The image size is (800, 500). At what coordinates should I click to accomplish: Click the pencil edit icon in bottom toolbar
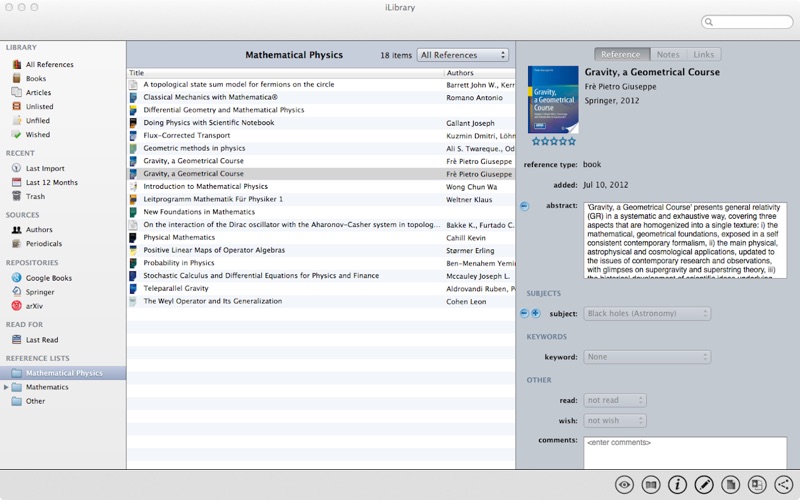(704, 485)
